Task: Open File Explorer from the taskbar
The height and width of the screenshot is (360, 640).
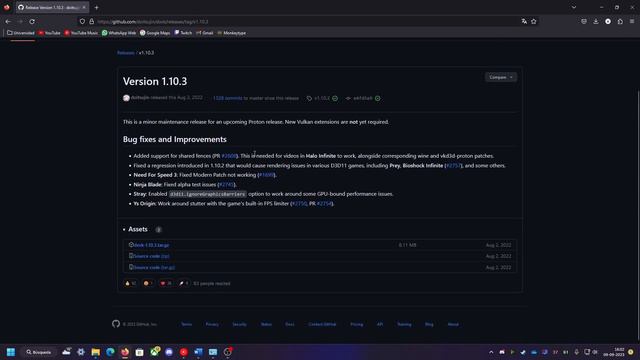Action: (96, 352)
